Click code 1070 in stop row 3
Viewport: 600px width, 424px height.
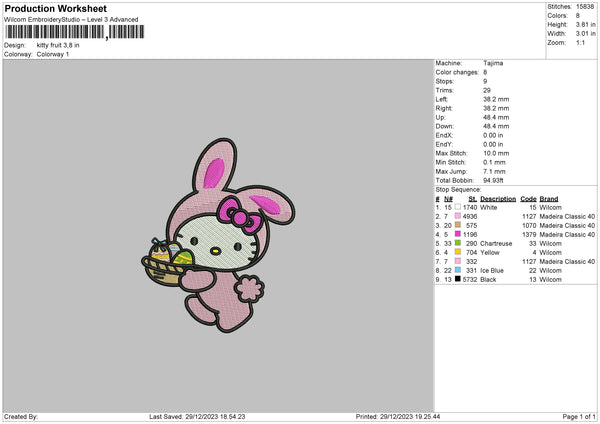click(529, 226)
